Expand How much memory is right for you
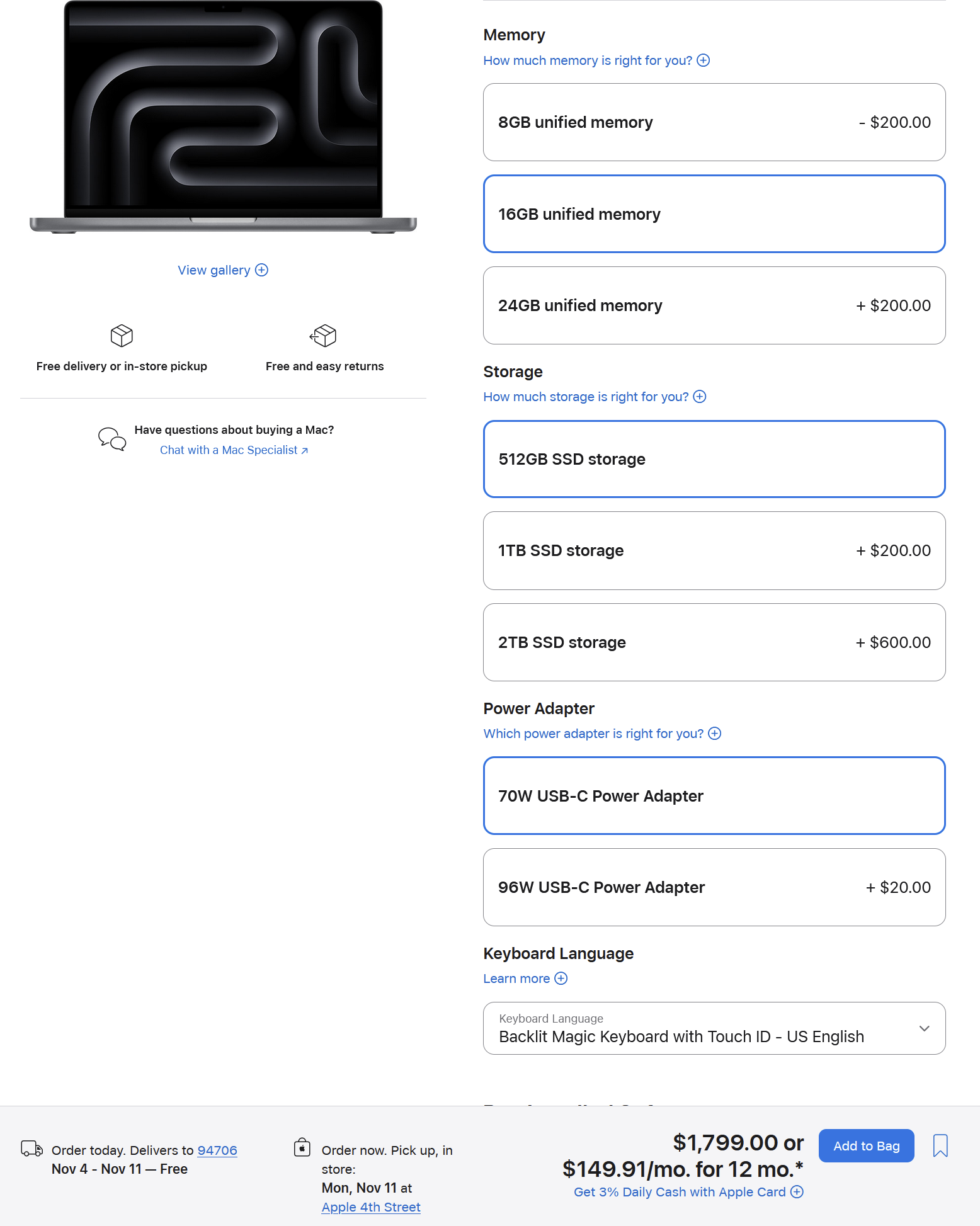This screenshot has width=980, height=1226. tap(596, 60)
